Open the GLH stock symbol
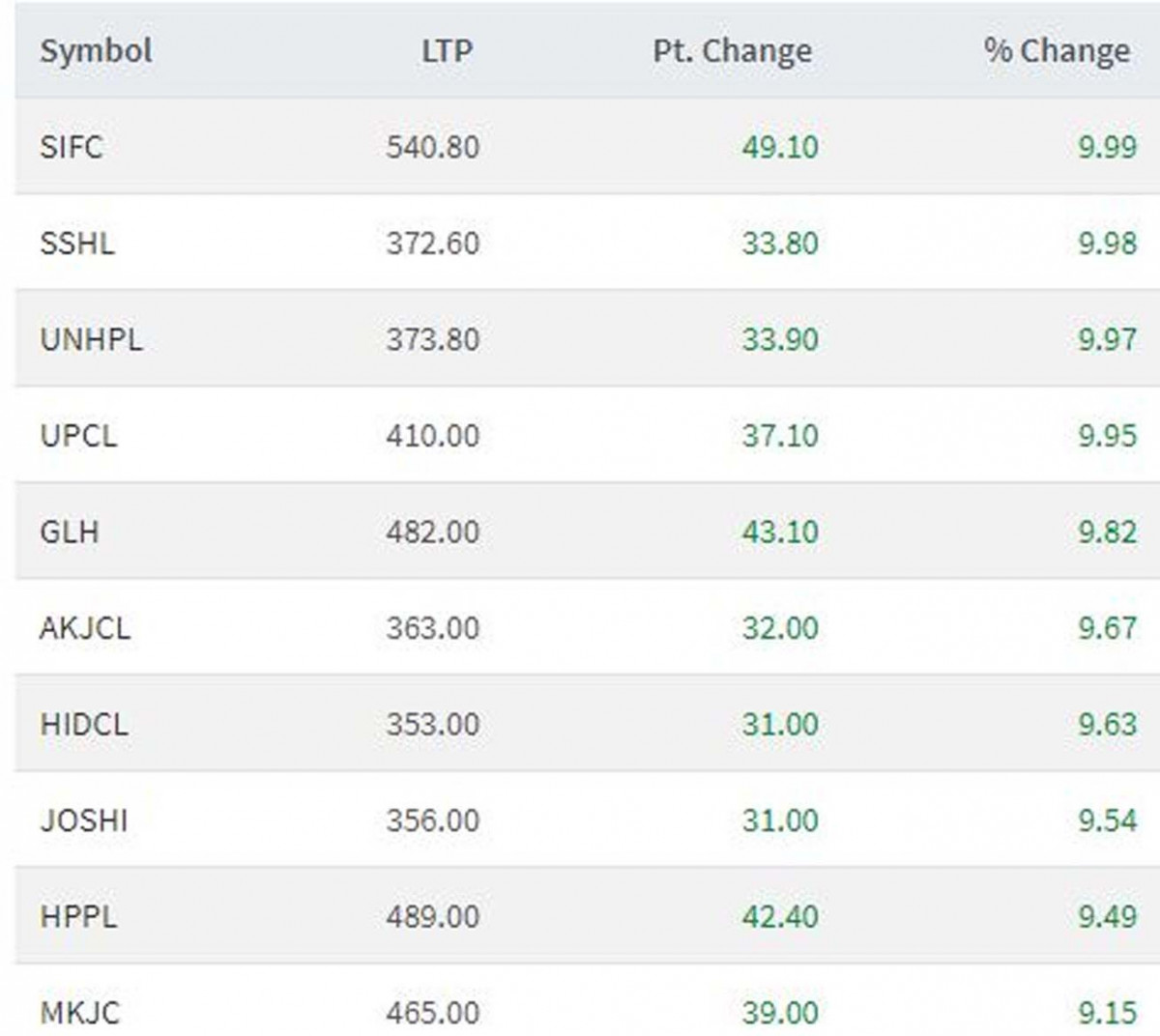This screenshot has height=1036, width=1160. (x=69, y=532)
